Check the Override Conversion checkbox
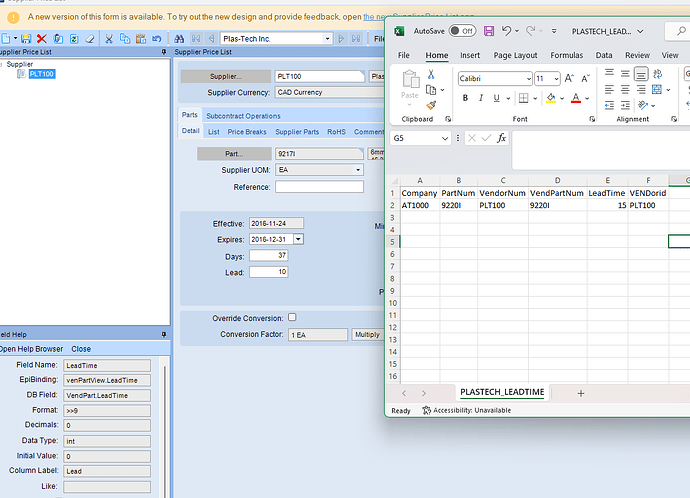The height and width of the screenshot is (498, 690). coord(292,317)
